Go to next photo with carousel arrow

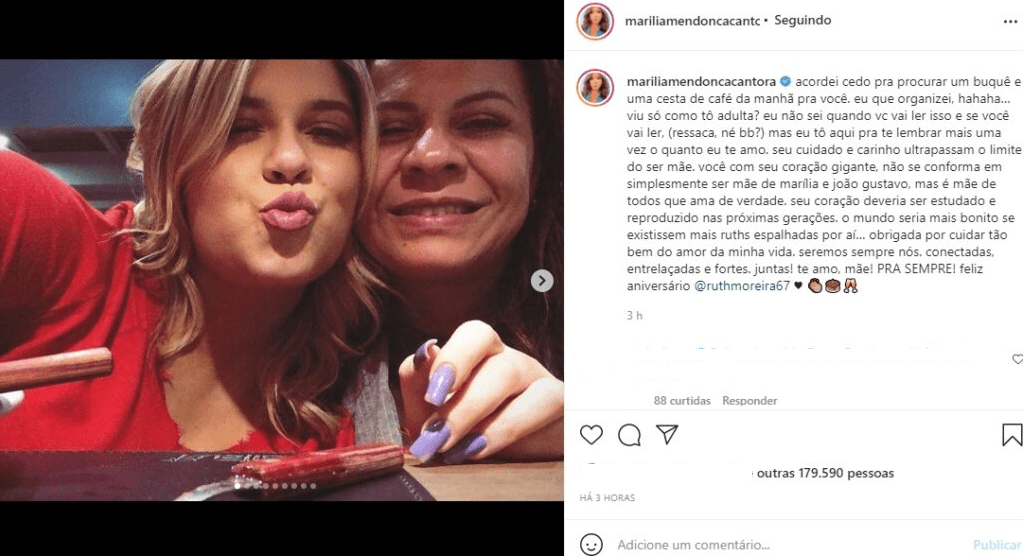(542, 281)
